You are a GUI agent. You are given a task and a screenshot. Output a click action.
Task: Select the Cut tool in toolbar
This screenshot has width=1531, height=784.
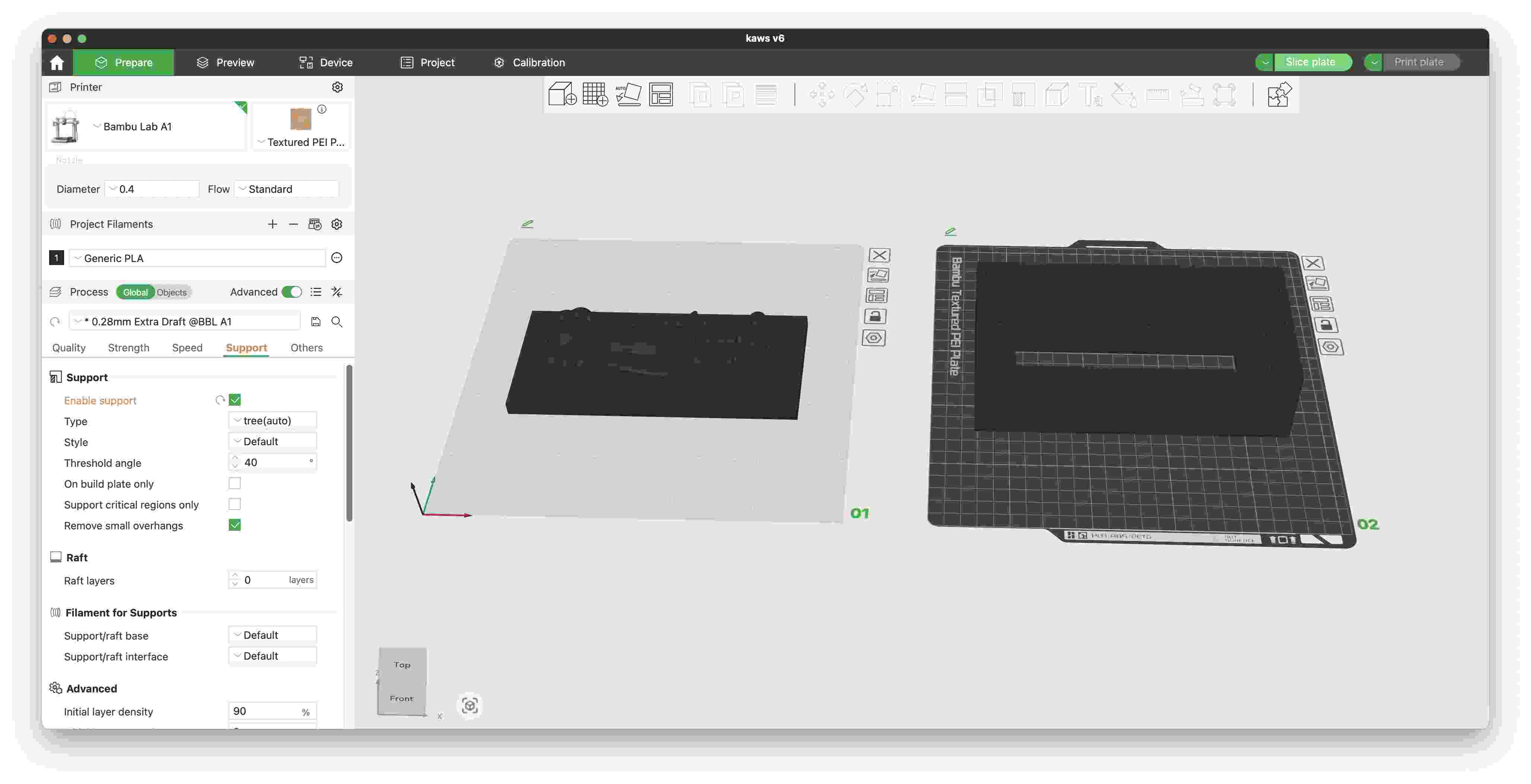[x=956, y=95]
